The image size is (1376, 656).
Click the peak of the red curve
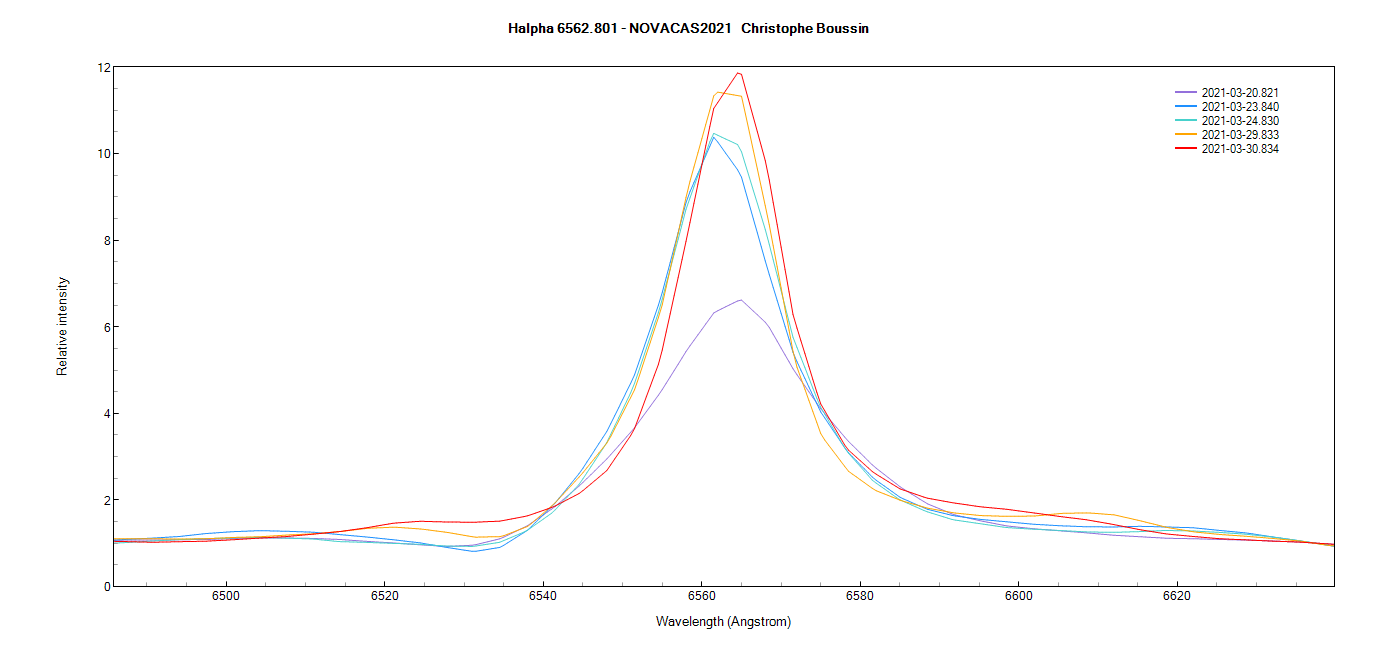[x=739, y=72]
